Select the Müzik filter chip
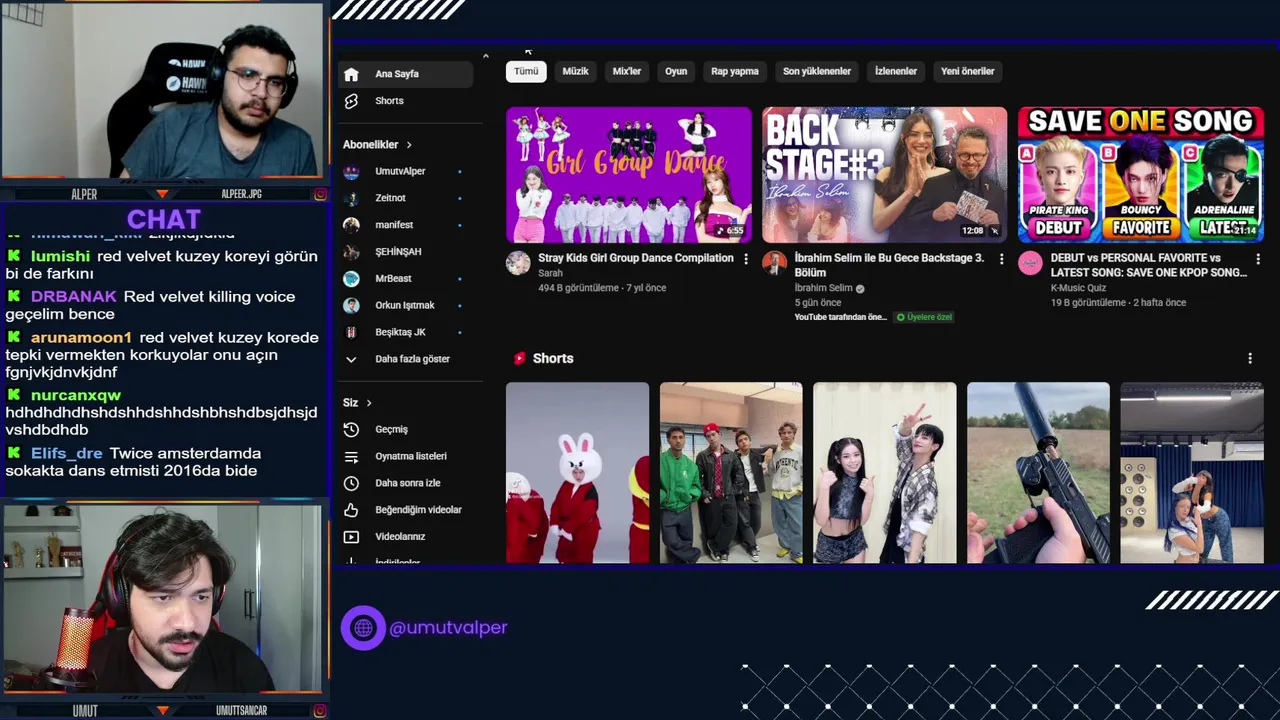The image size is (1280, 720). [575, 71]
